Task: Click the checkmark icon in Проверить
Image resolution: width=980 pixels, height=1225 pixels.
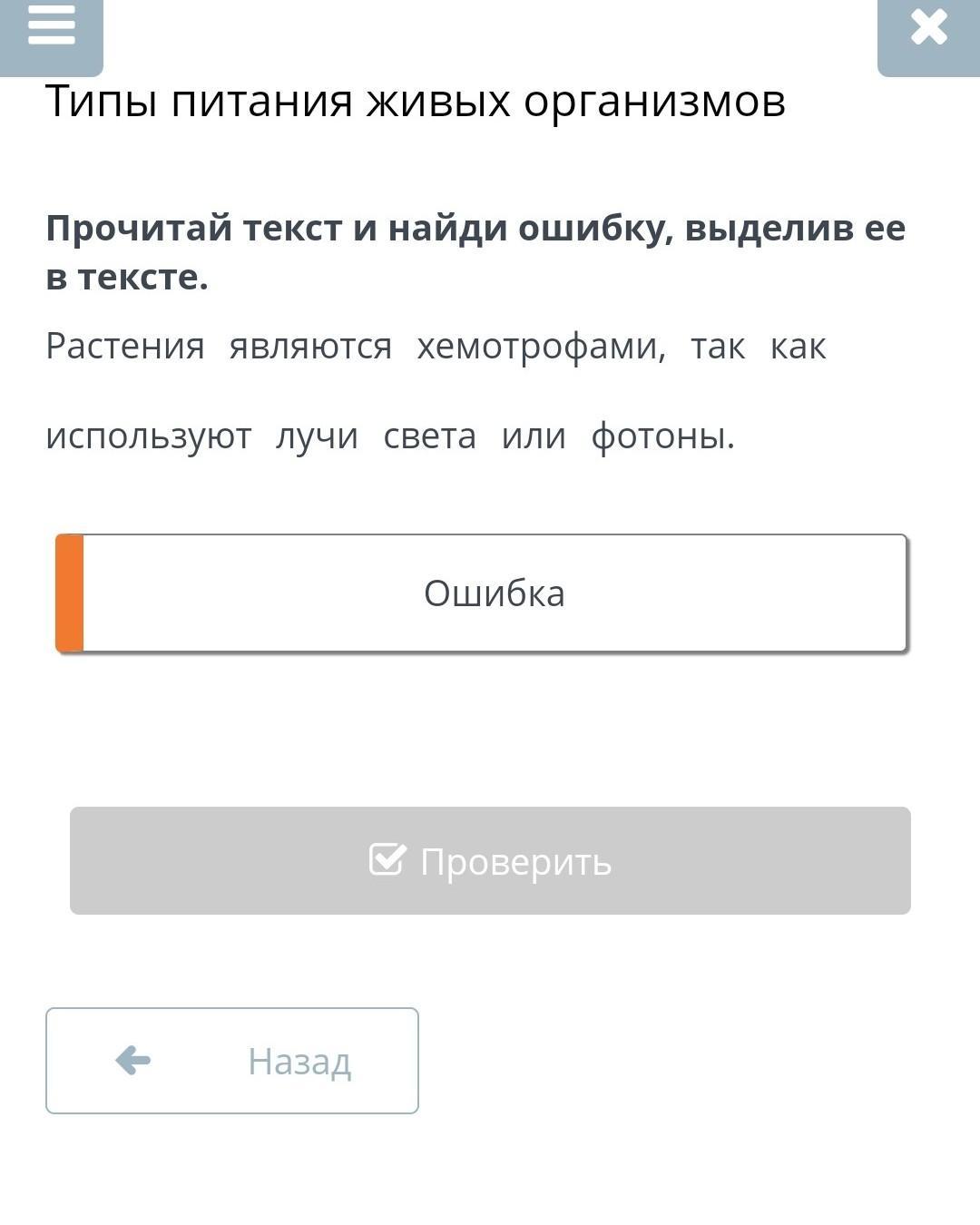Action: (x=387, y=858)
